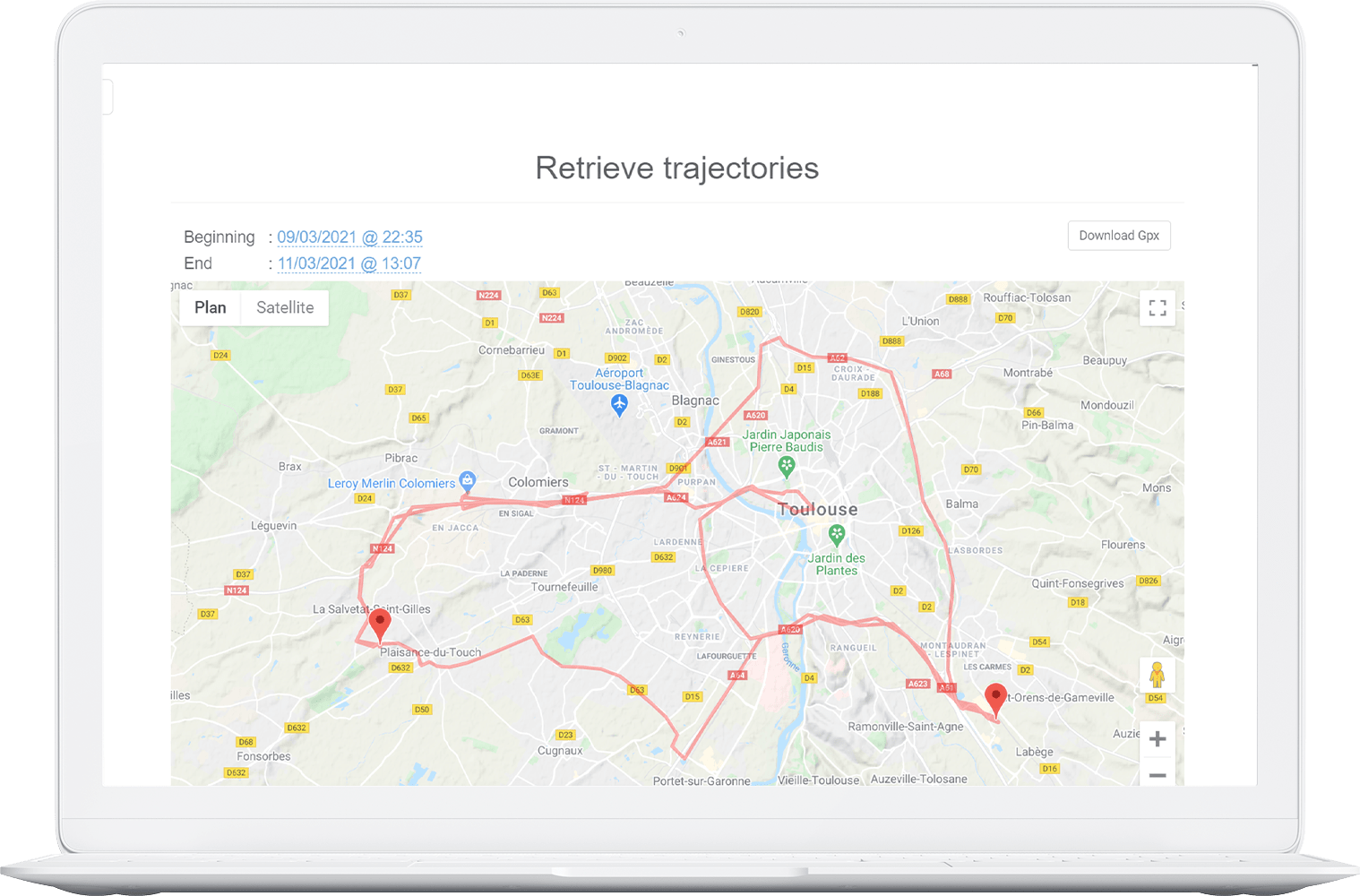Click the Fonsorbes town label
This screenshot has width=1360, height=896.
pyautogui.click(x=263, y=756)
